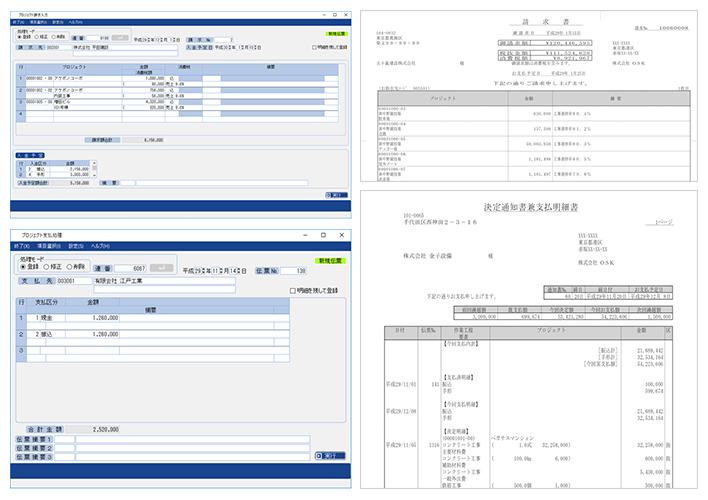Image resolution: width=708 pixels, height=500 pixels.
Task: Check 明細を残して登録 in the payment window
Action: click(292, 291)
